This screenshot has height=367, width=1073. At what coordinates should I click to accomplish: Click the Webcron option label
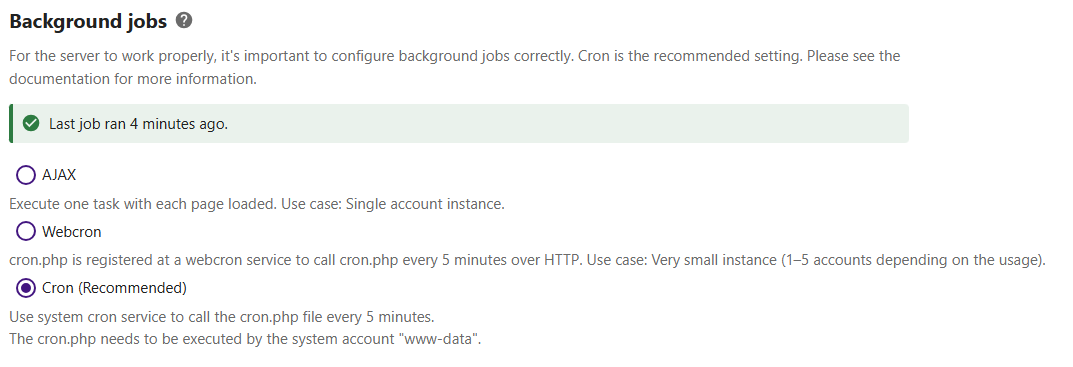click(x=71, y=231)
